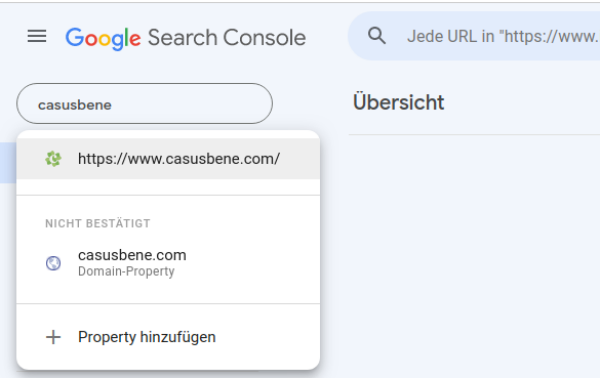Image resolution: width=600 pixels, height=378 pixels.
Task: Click the plus icon for adding property
Action: coord(53,337)
